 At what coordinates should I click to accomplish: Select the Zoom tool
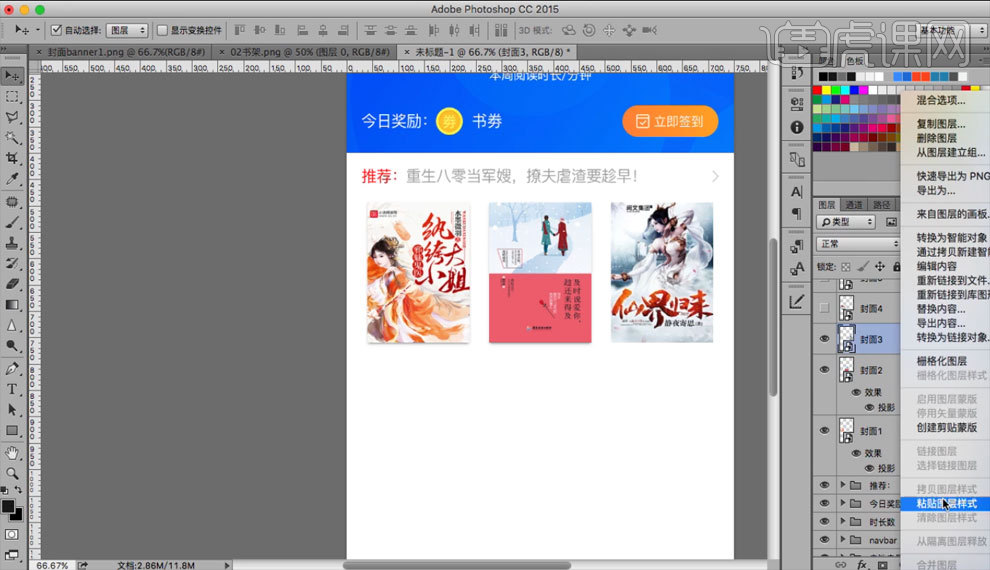pyautogui.click(x=12, y=473)
